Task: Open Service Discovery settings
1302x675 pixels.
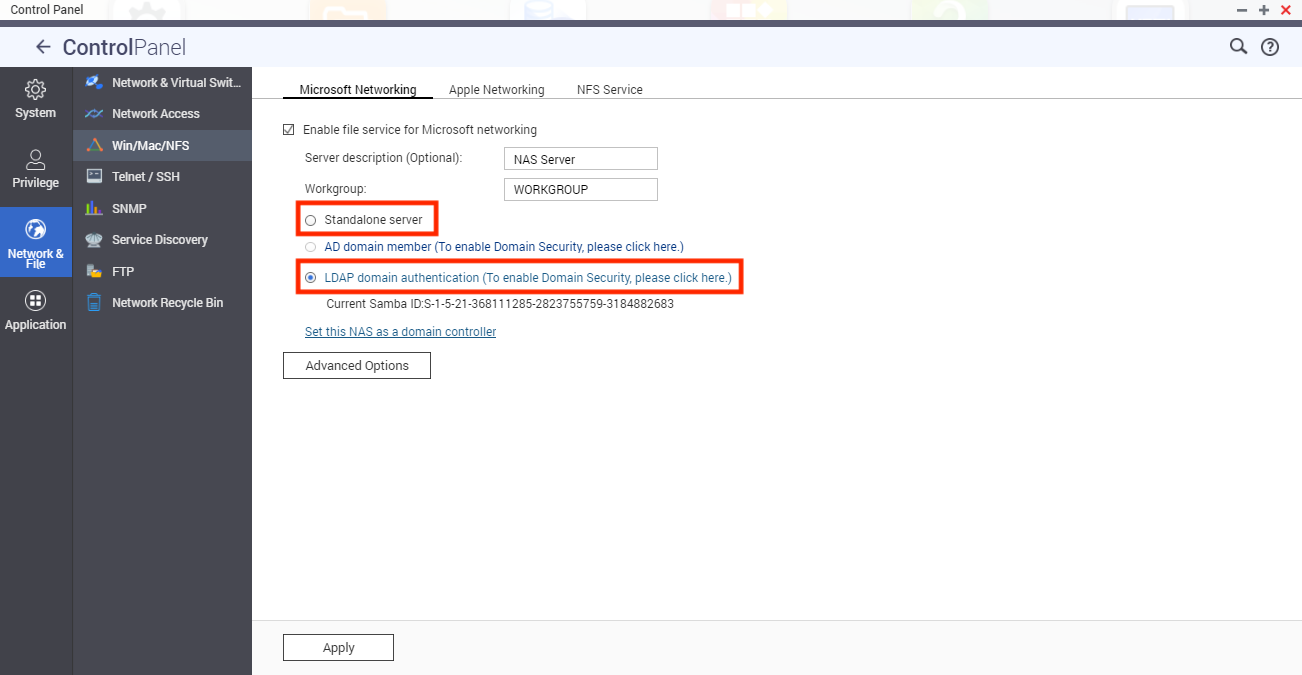Action: 159,240
